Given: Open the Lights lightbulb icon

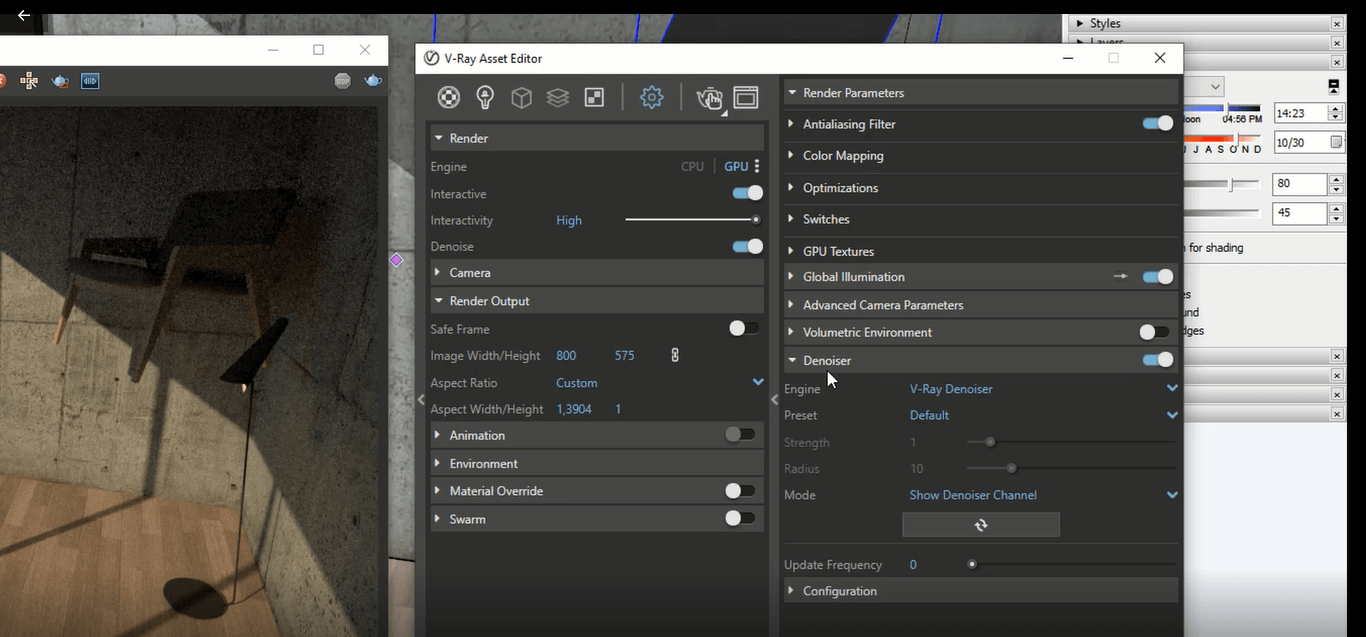Looking at the screenshot, I should point(485,97).
